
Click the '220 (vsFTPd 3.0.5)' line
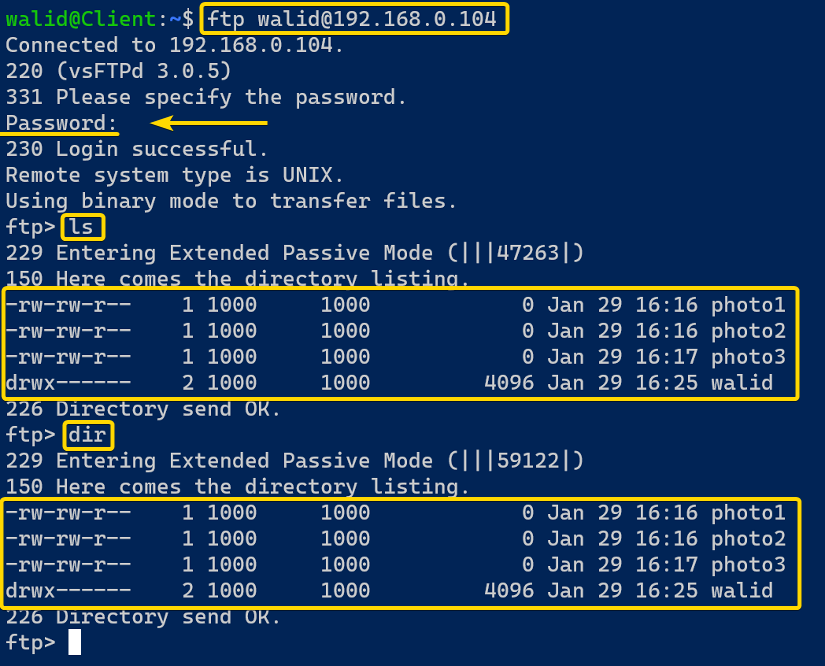click(x=118, y=71)
